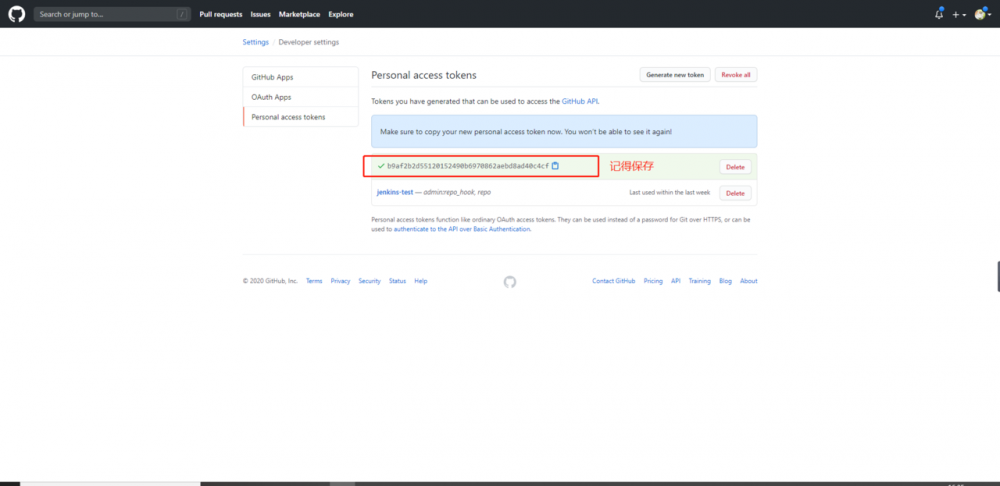Delete the jenkins-test token
This screenshot has width=1000, height=486.
coord(735,193)
